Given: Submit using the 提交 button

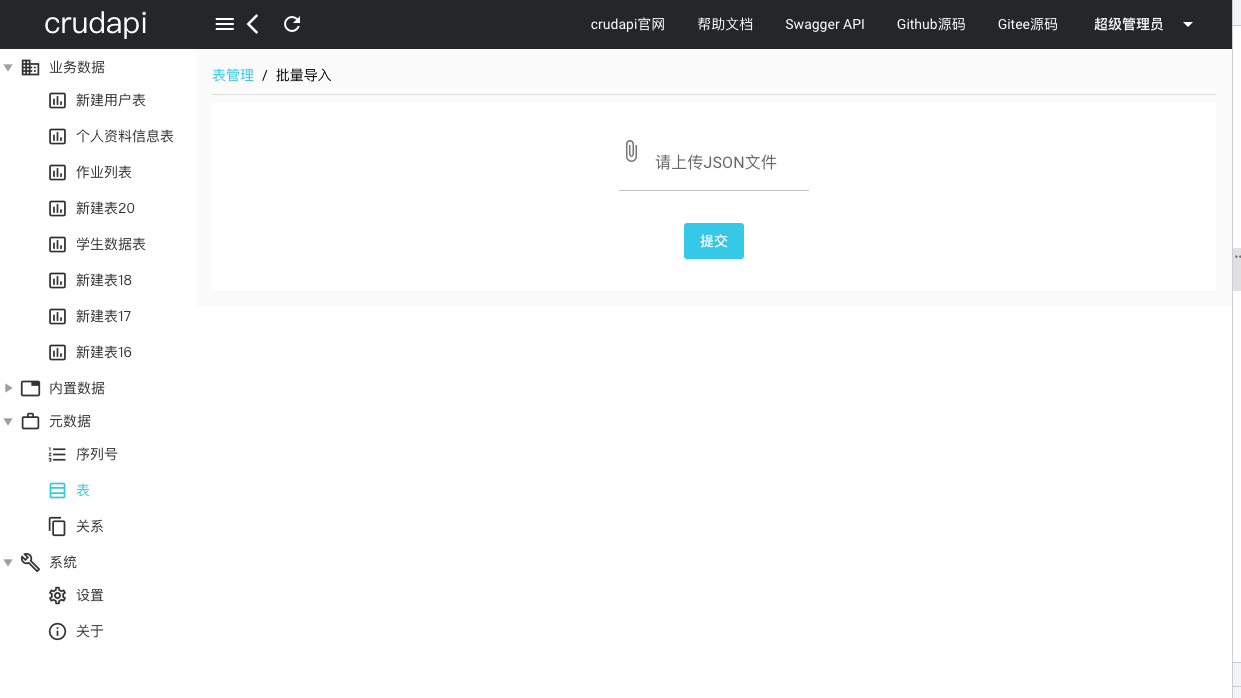Looking at the screenshot, I should [714, 241].
